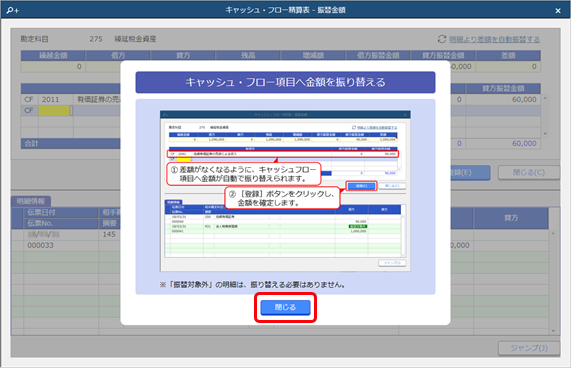
Task: Open the 明細情報 tab
Action: point(31,201)
